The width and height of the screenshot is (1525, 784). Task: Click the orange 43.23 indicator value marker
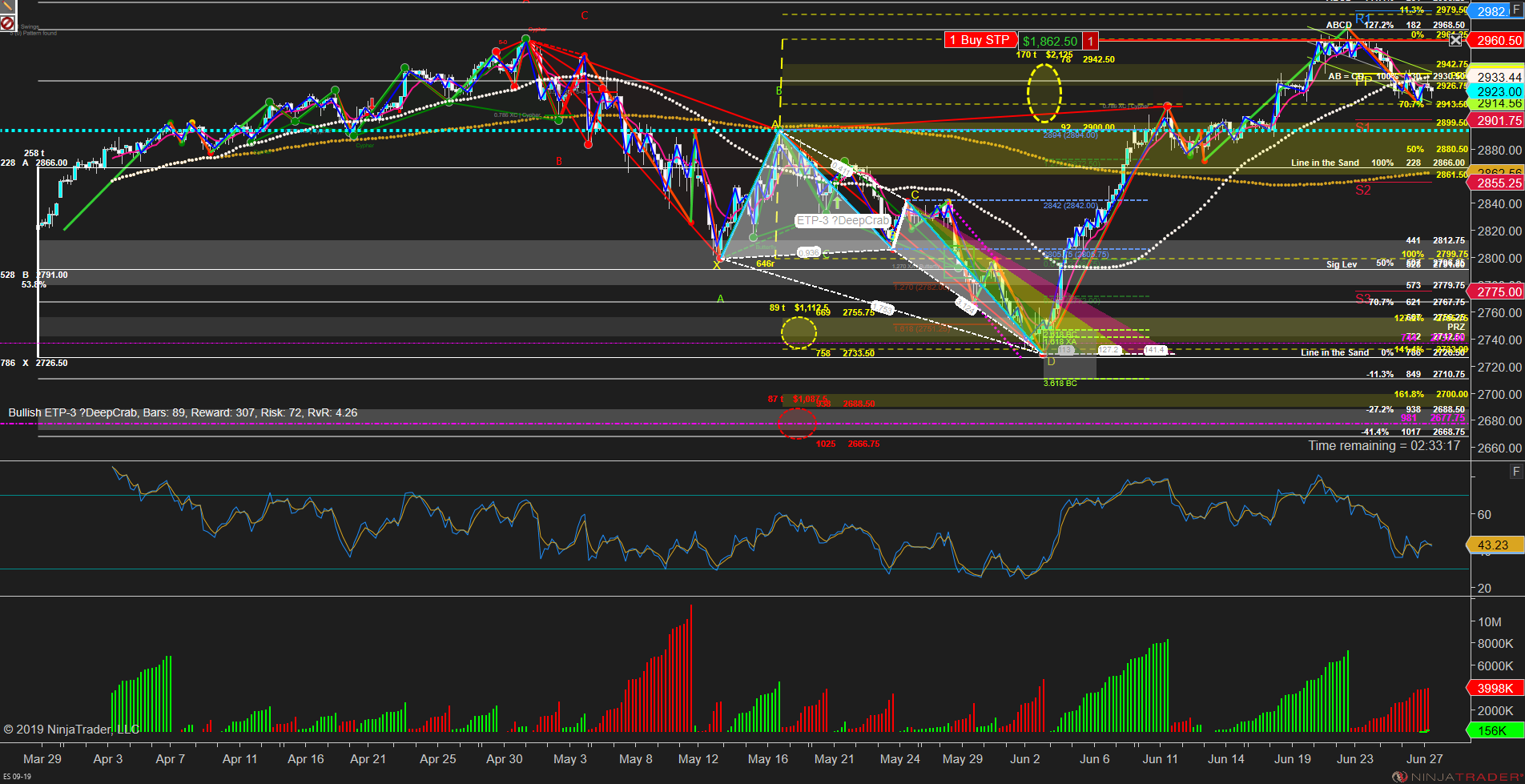1495,545
